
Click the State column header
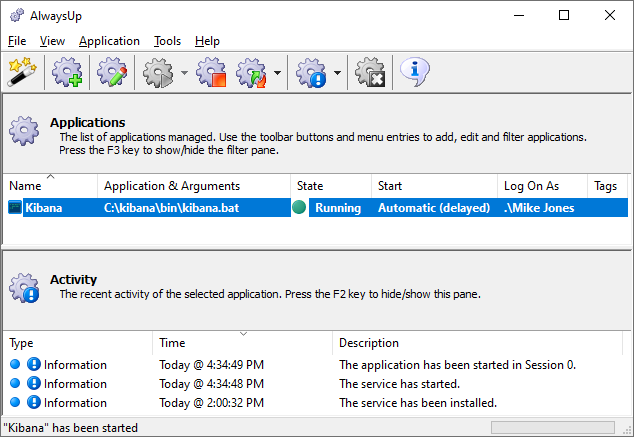click(x=331, y=186)
